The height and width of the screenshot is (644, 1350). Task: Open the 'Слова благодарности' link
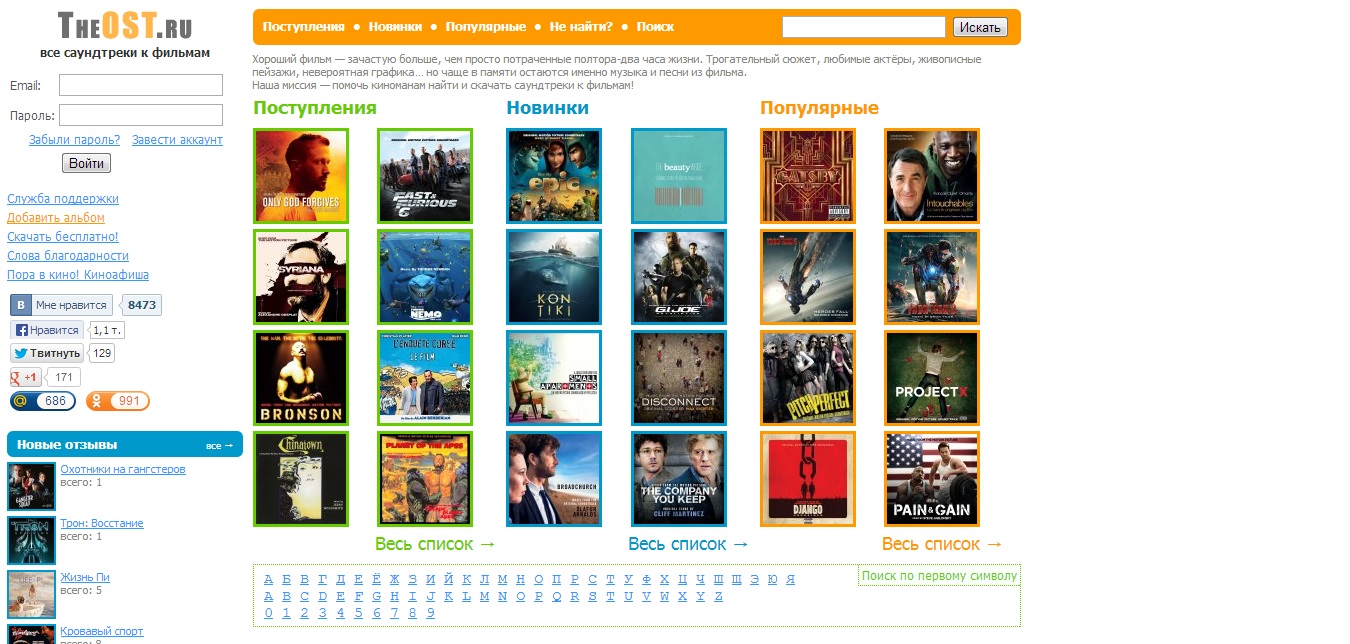point(68,256)
